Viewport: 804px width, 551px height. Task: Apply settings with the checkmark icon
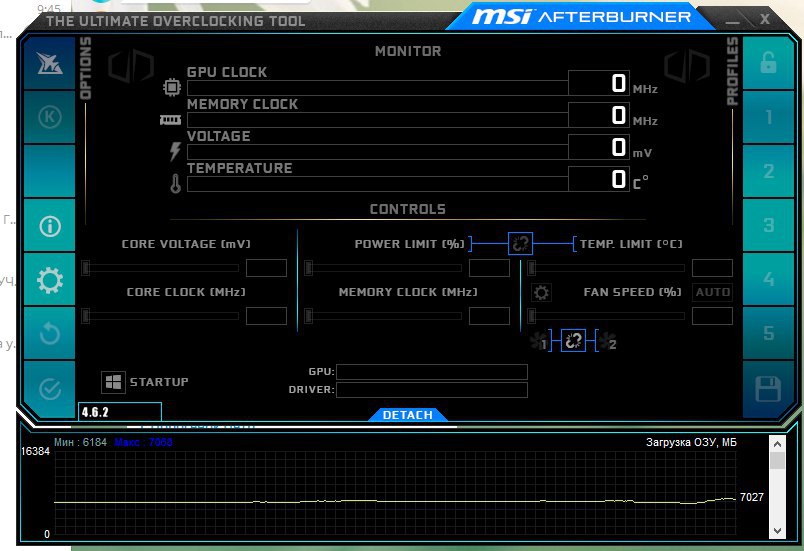click(x=49, y=389)
